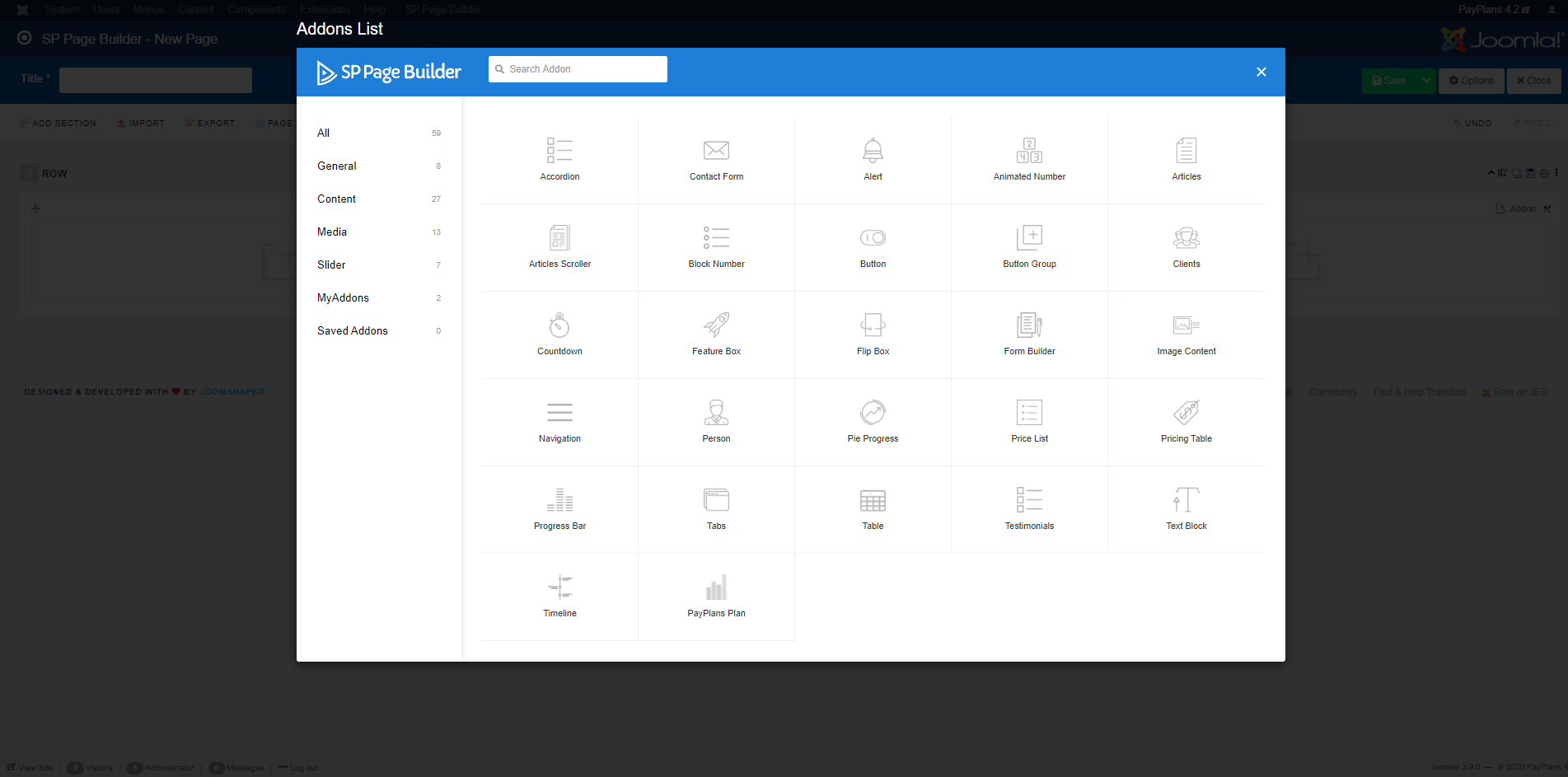Screen dimensions: 1568x777
Task: View the MyAddons category
Action: (379, 297)
